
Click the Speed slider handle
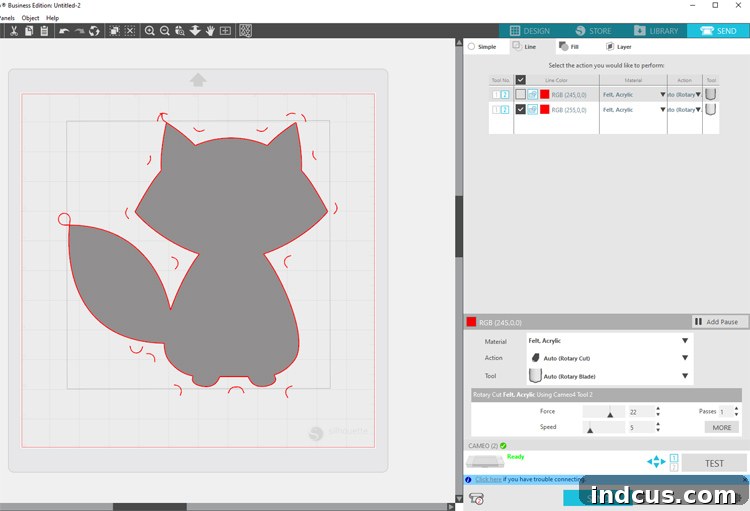590,430
